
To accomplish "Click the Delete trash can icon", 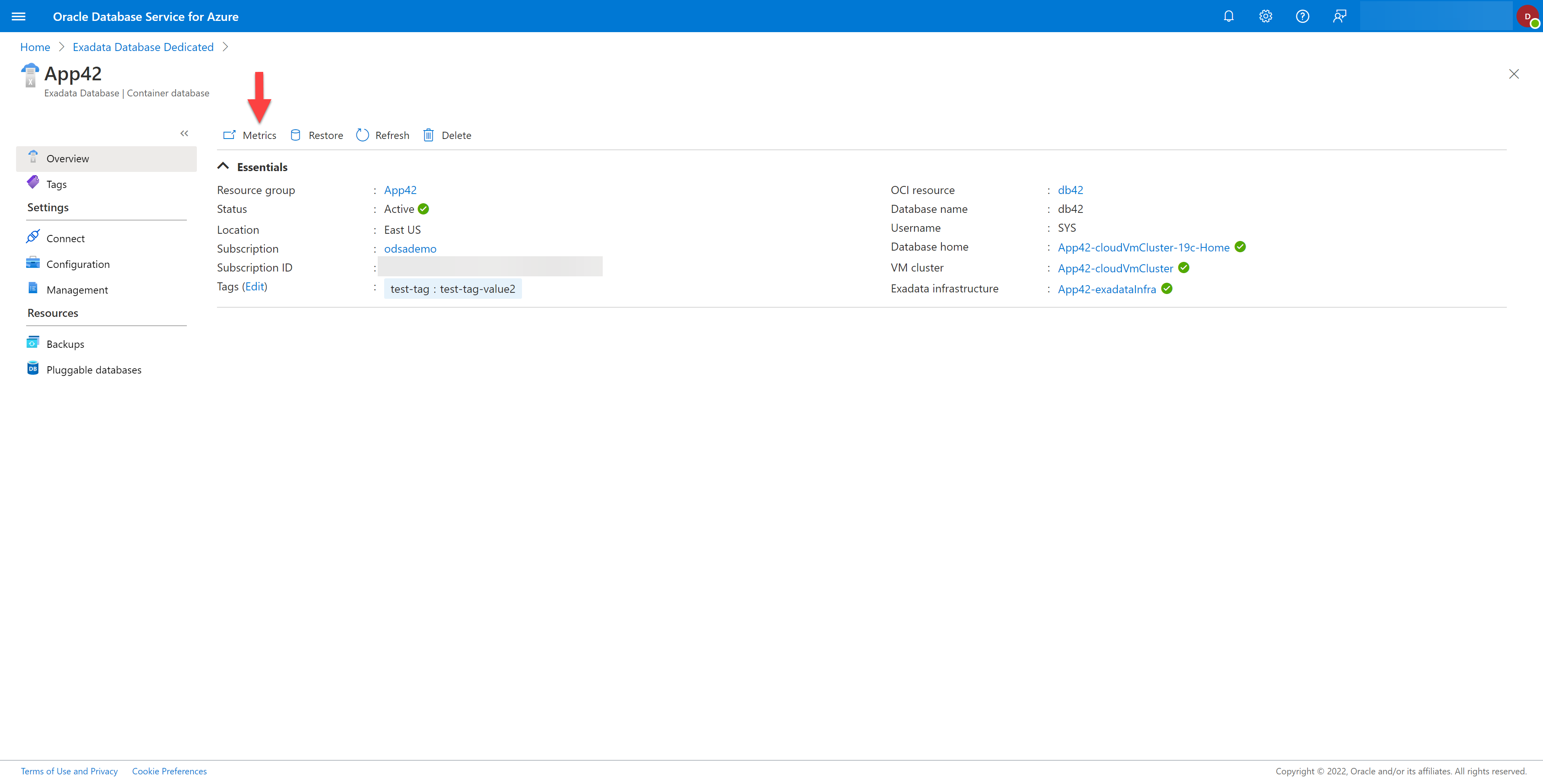I will (x=428, y=135).
